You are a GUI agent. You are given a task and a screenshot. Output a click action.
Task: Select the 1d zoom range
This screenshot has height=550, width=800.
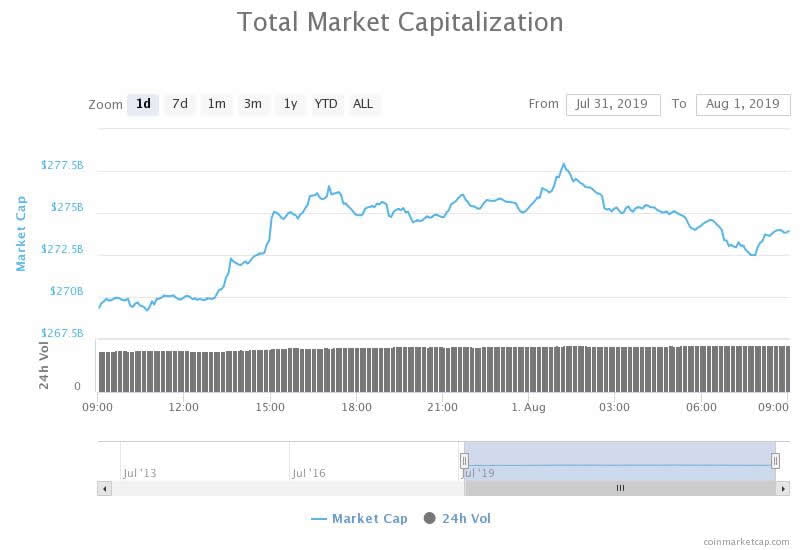point(143,104)
